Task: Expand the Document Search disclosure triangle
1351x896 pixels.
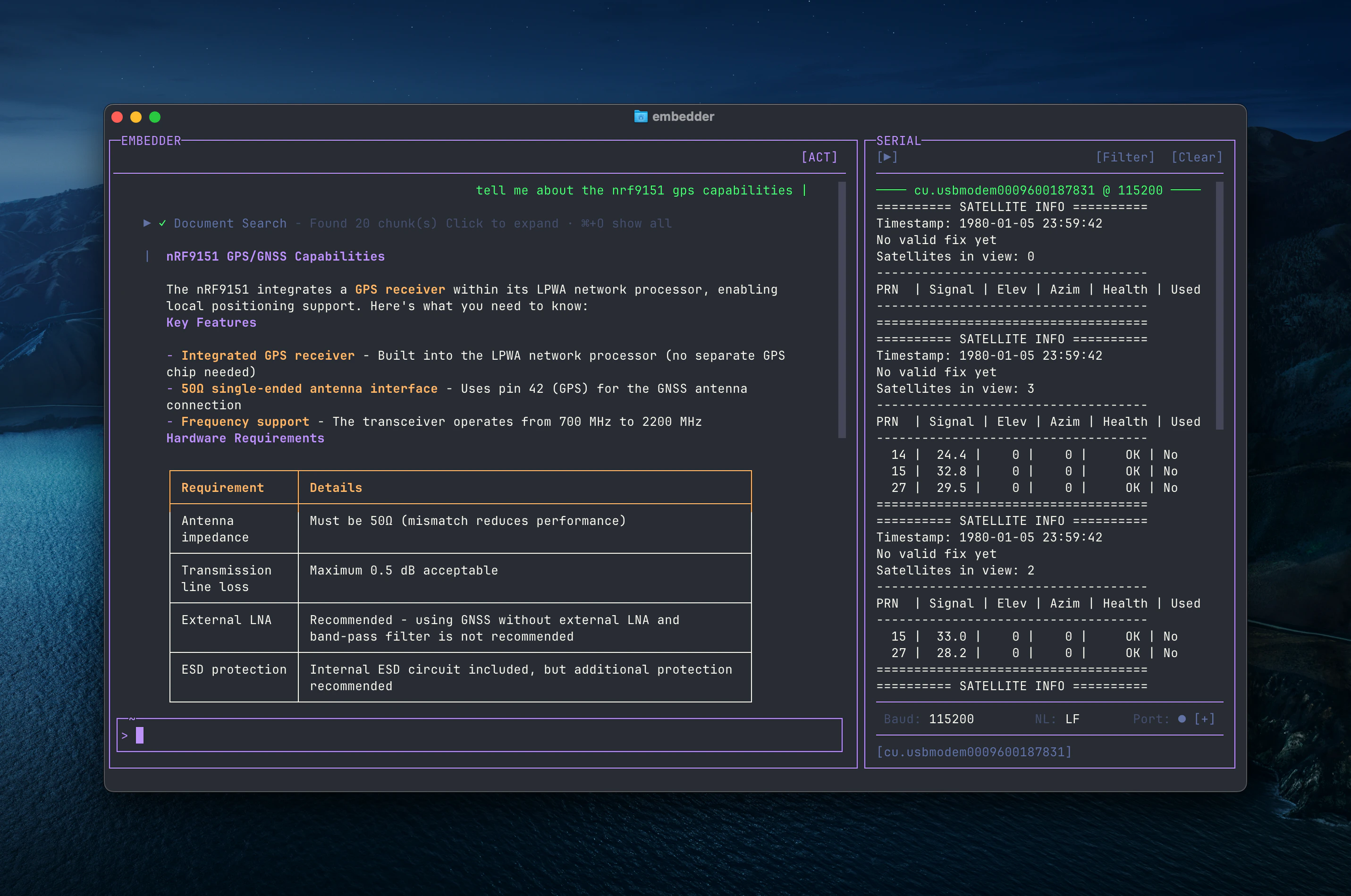Action: click(147, 223)
